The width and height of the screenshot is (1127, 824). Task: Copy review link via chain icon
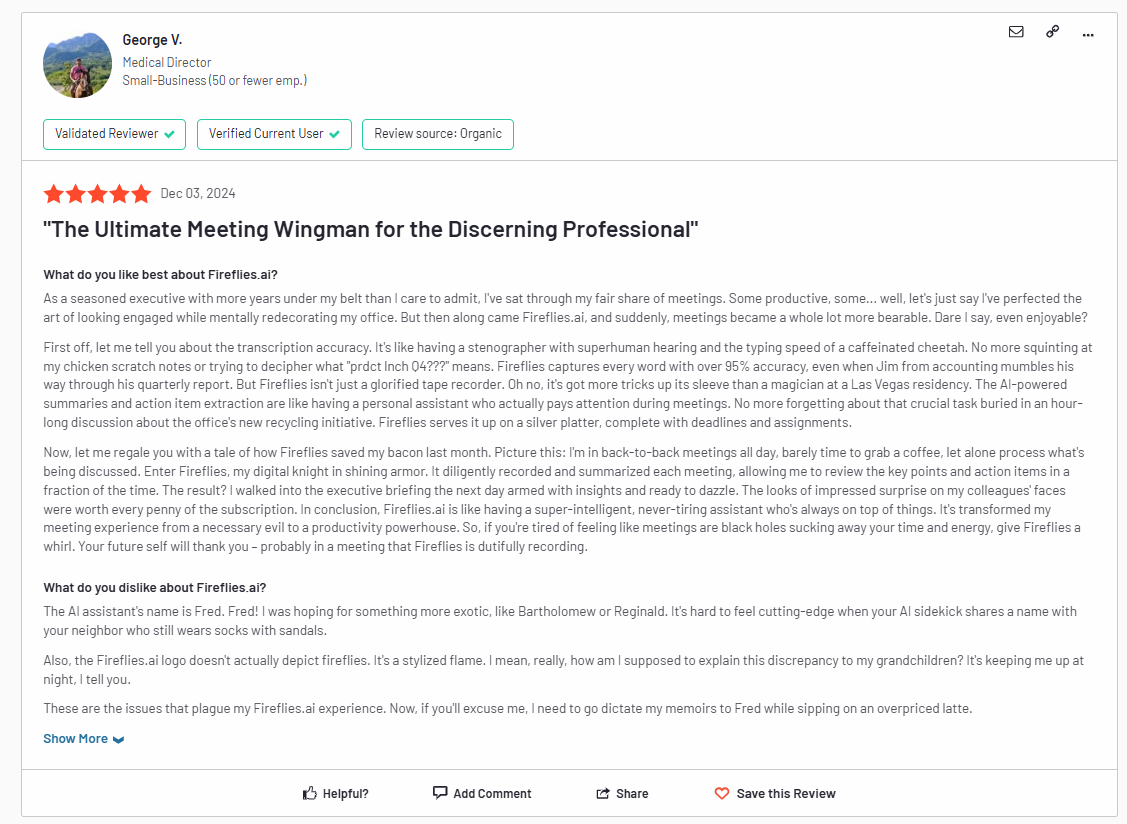click(1052, 32)
